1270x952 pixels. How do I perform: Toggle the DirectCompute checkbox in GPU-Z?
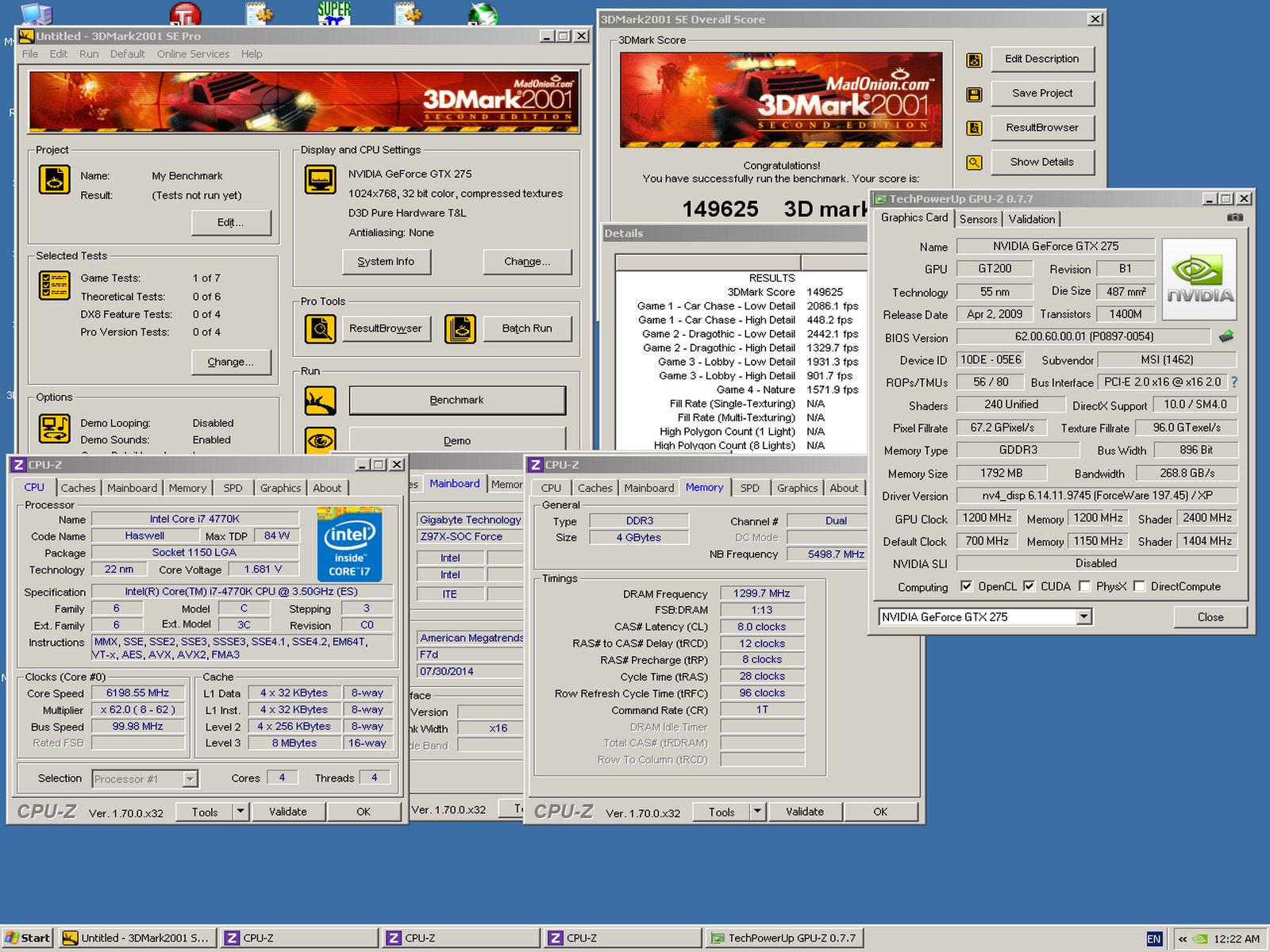pos(1139,586)
